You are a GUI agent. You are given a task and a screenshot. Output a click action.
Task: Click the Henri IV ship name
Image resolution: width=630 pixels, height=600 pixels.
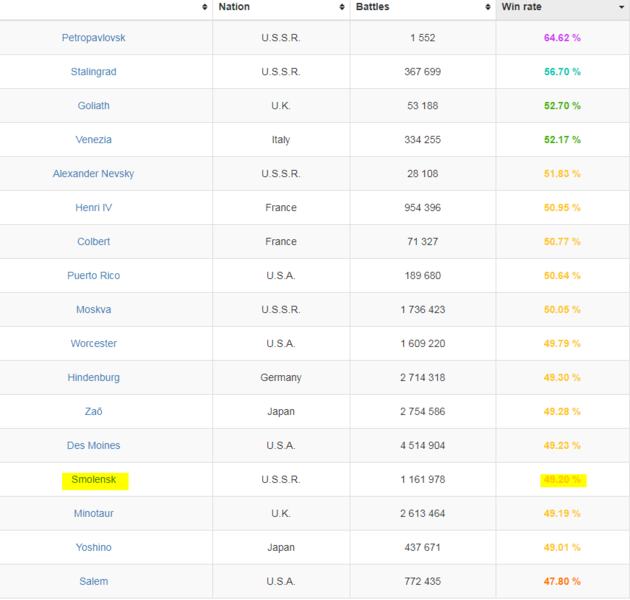[93, 208]
